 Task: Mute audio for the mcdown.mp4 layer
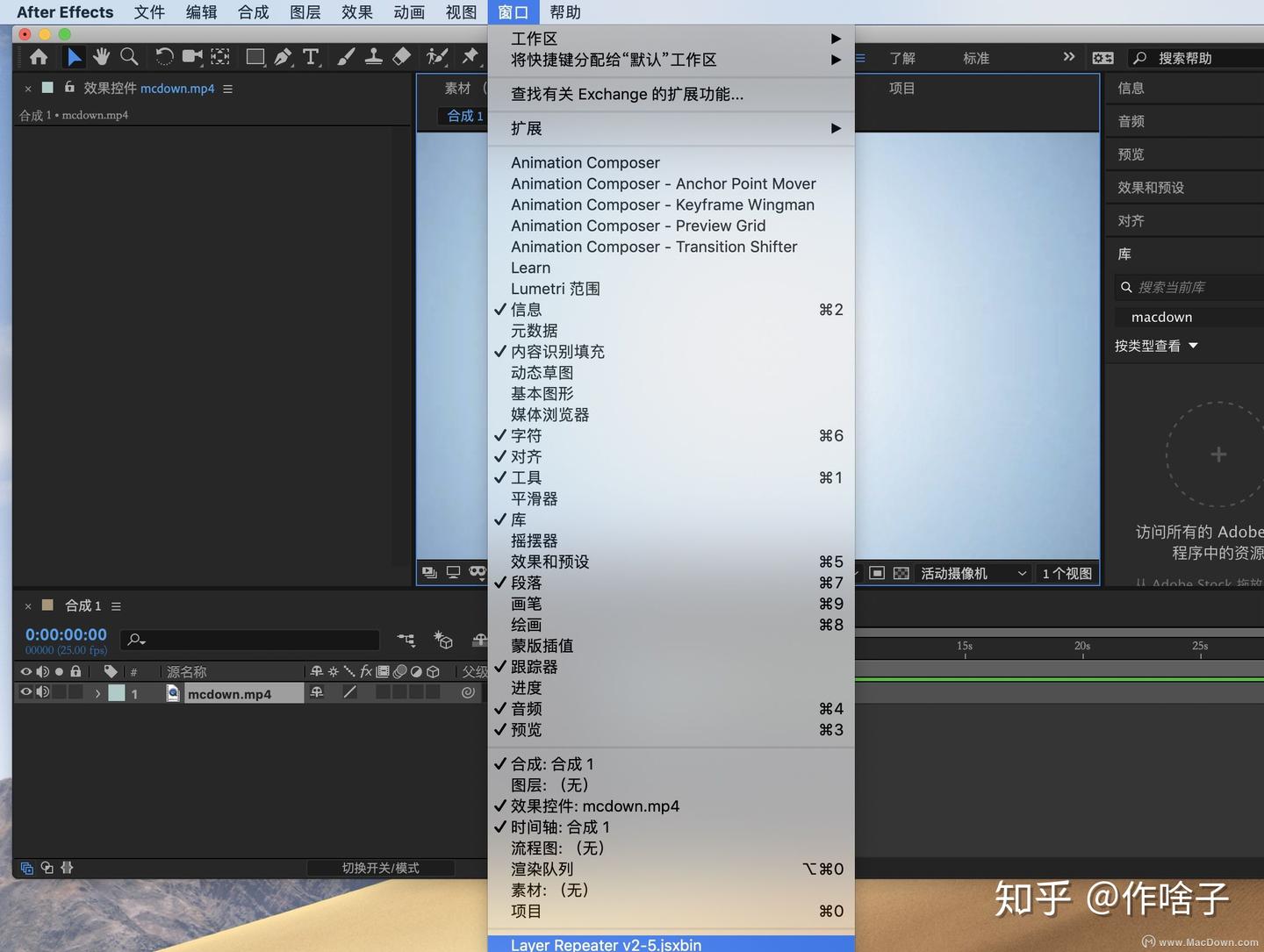tap(43, 692)
